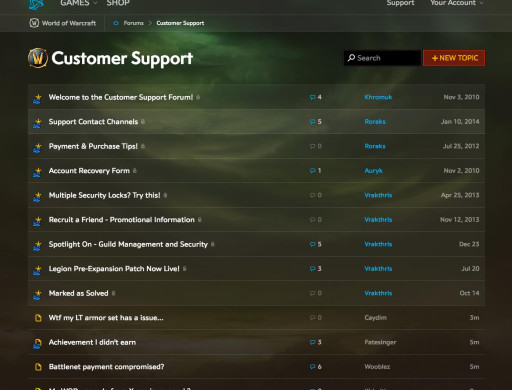The image size is (512, 390).
Task: Click the Blizzard logo icon at top left
Action: [36, 4]
